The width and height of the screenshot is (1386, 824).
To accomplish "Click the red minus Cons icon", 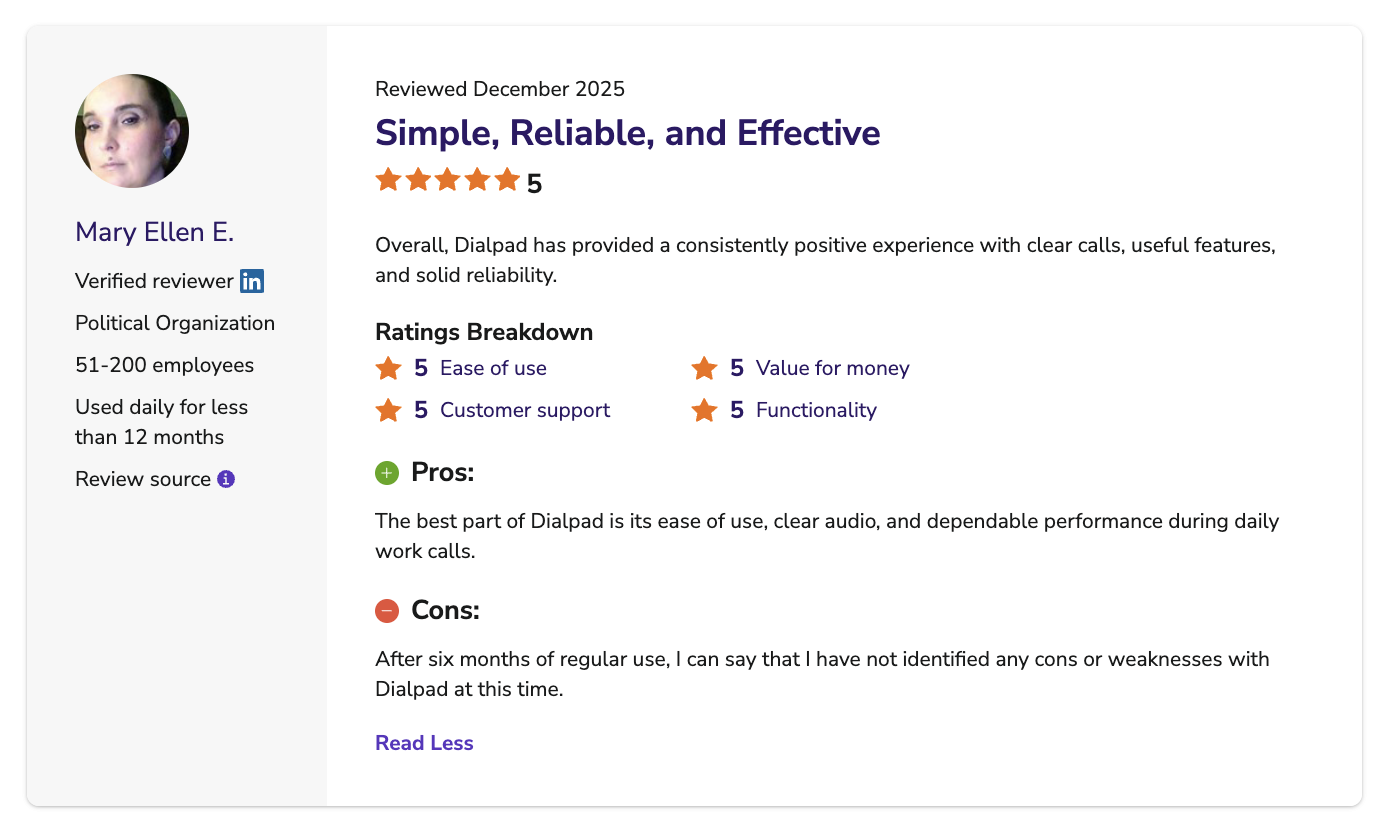I will (x=387, y=610).
